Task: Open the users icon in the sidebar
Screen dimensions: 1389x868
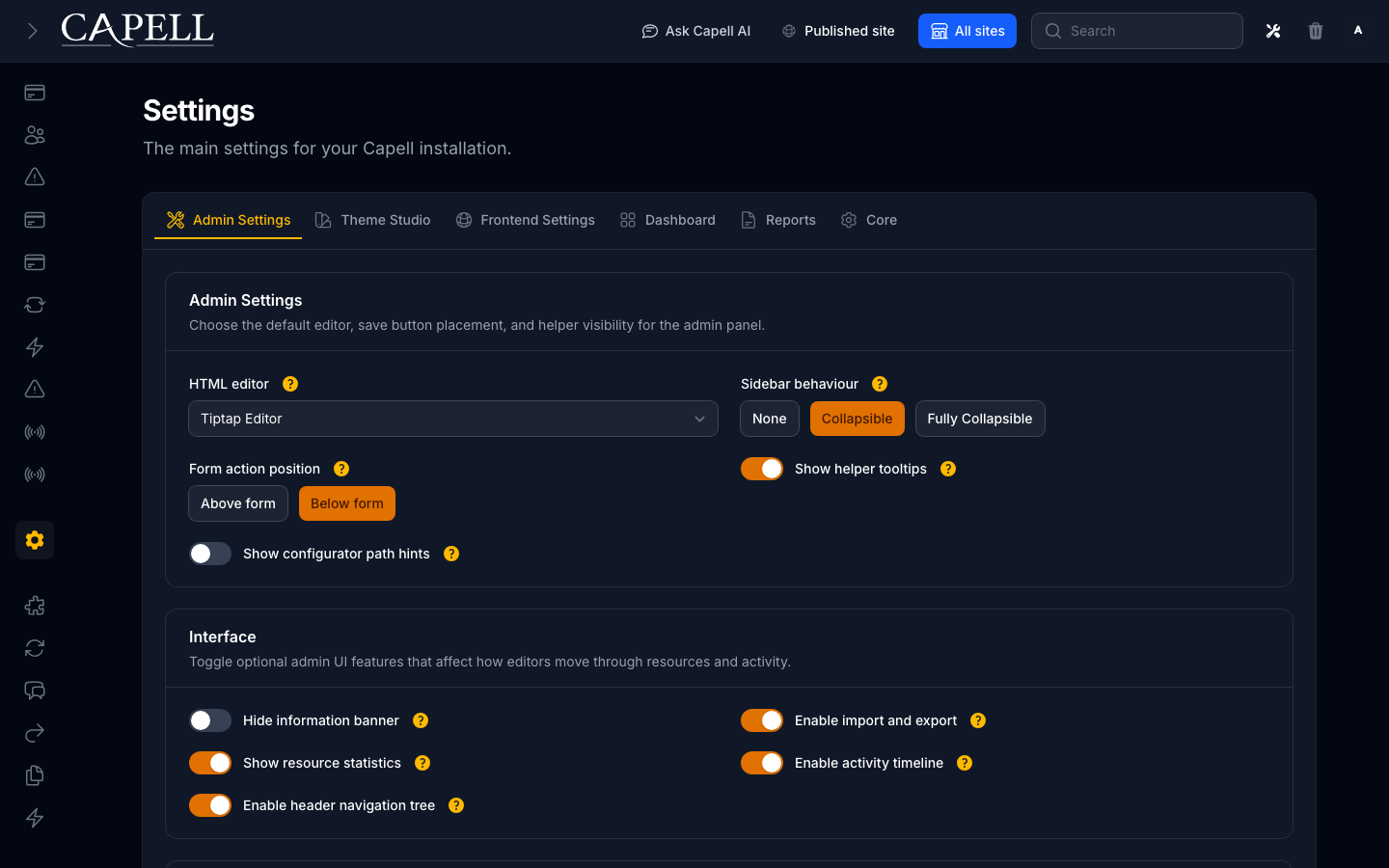Action: [35, 135]
